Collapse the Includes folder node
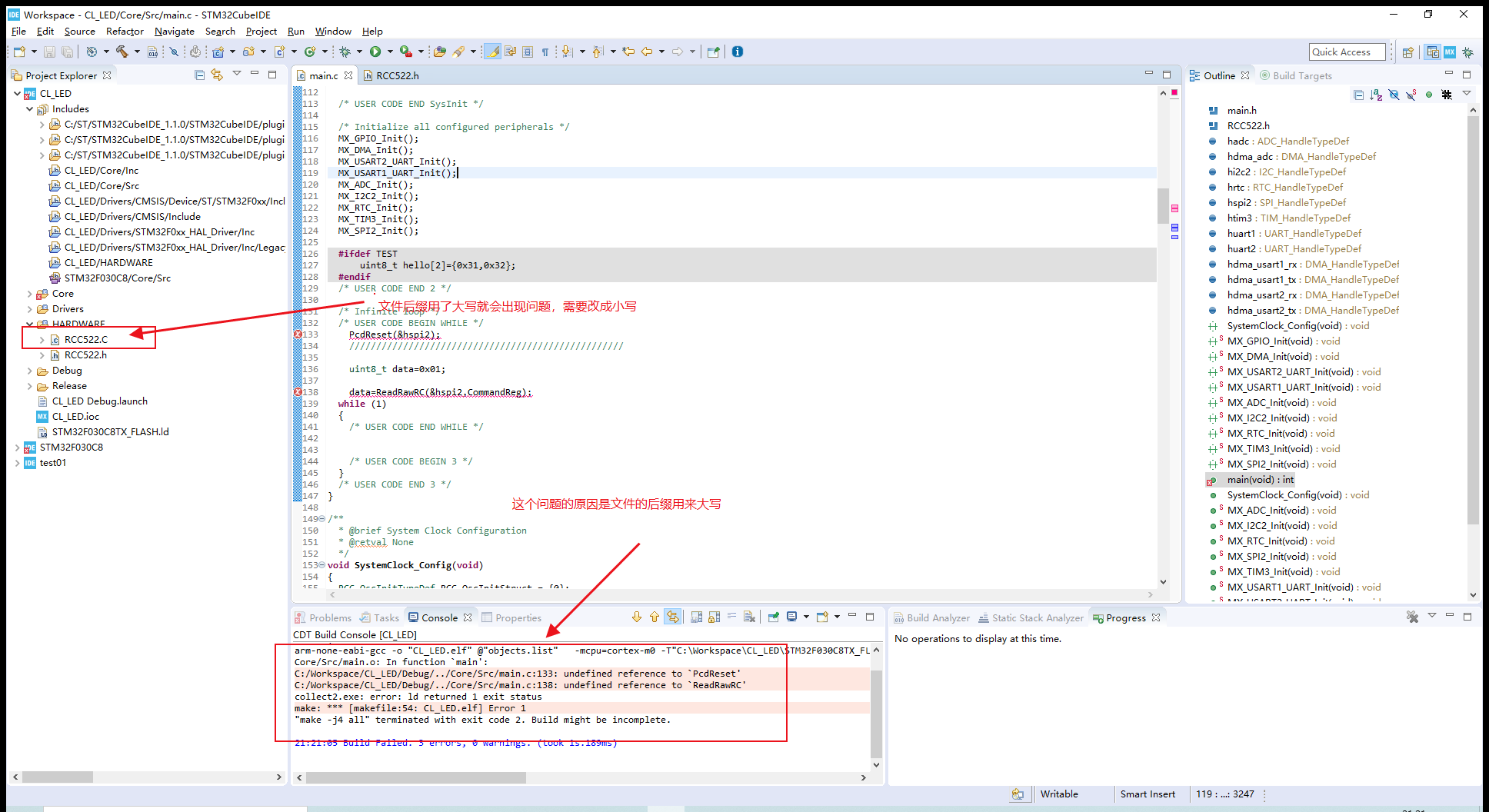The height and width of the screenshot is (812, 1489). click(29, 109)
